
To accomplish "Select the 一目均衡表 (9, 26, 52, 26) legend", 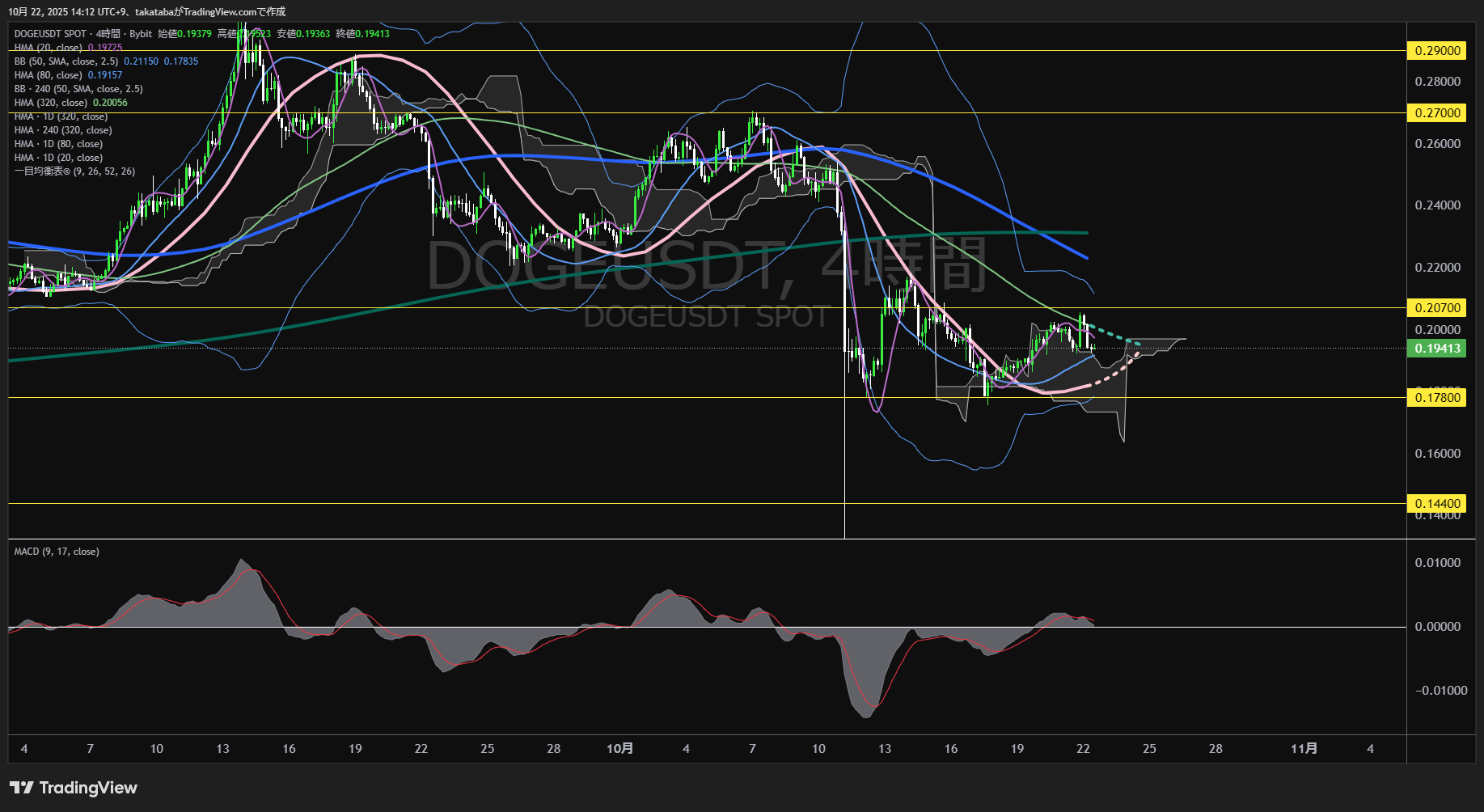I will click(74, 171).
